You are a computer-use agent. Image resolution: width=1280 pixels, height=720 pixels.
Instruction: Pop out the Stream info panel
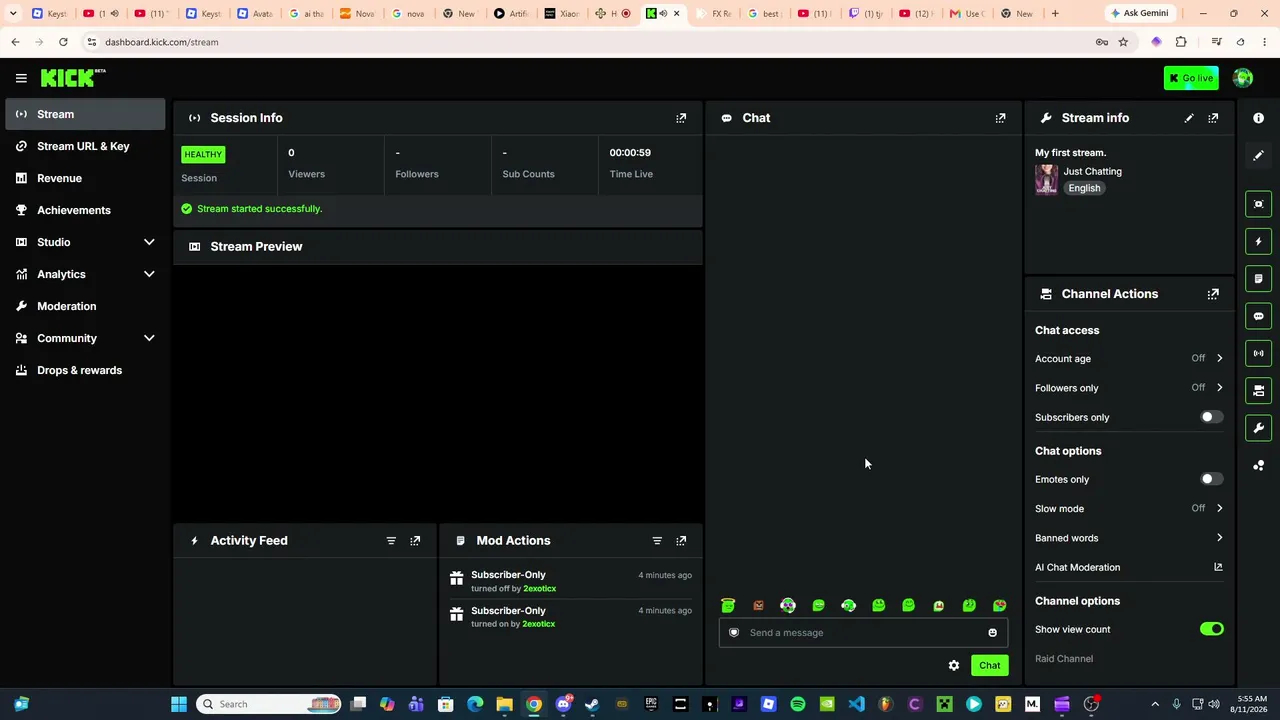(x=1213, y=118)
